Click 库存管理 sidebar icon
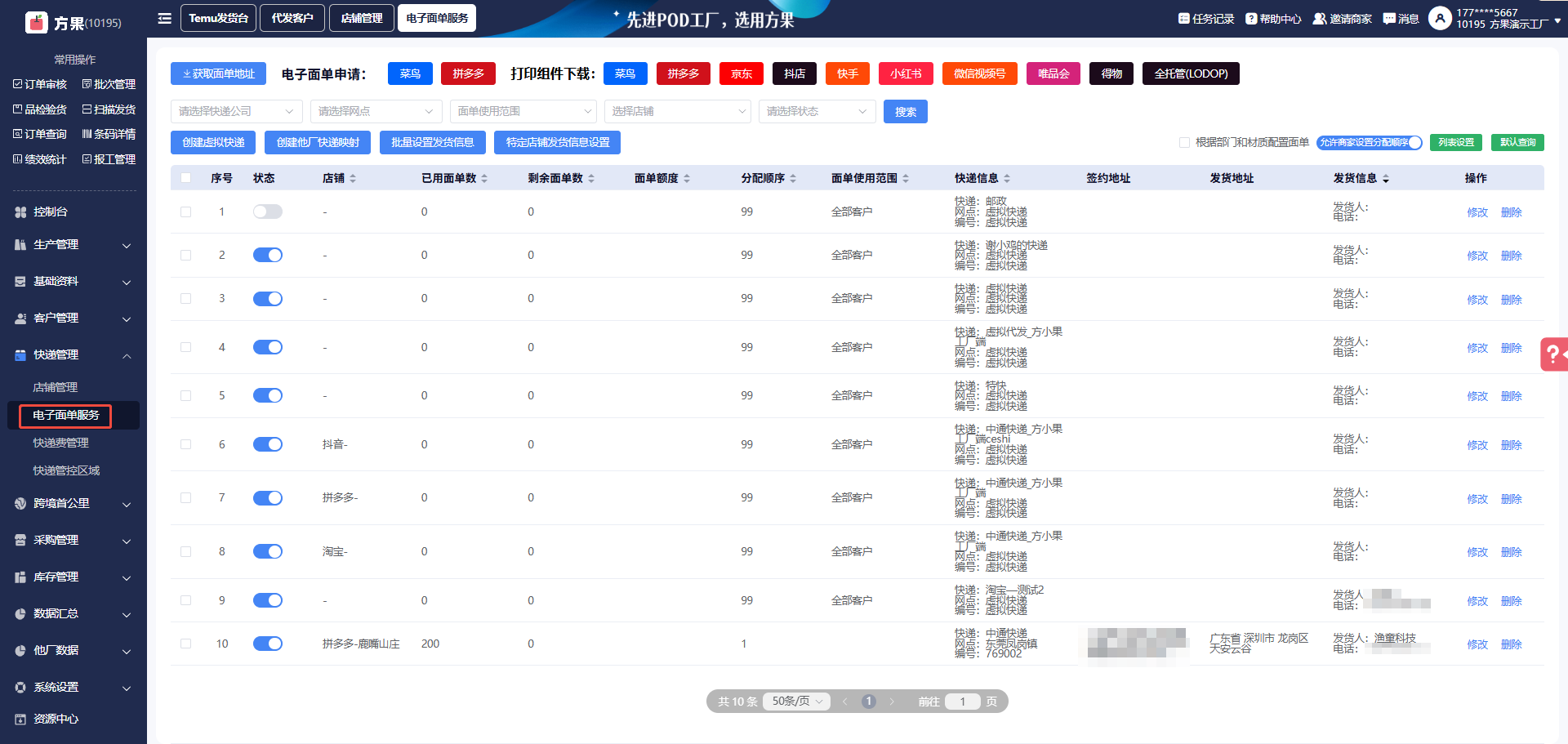1568x744 pixels. coord(20,577)
